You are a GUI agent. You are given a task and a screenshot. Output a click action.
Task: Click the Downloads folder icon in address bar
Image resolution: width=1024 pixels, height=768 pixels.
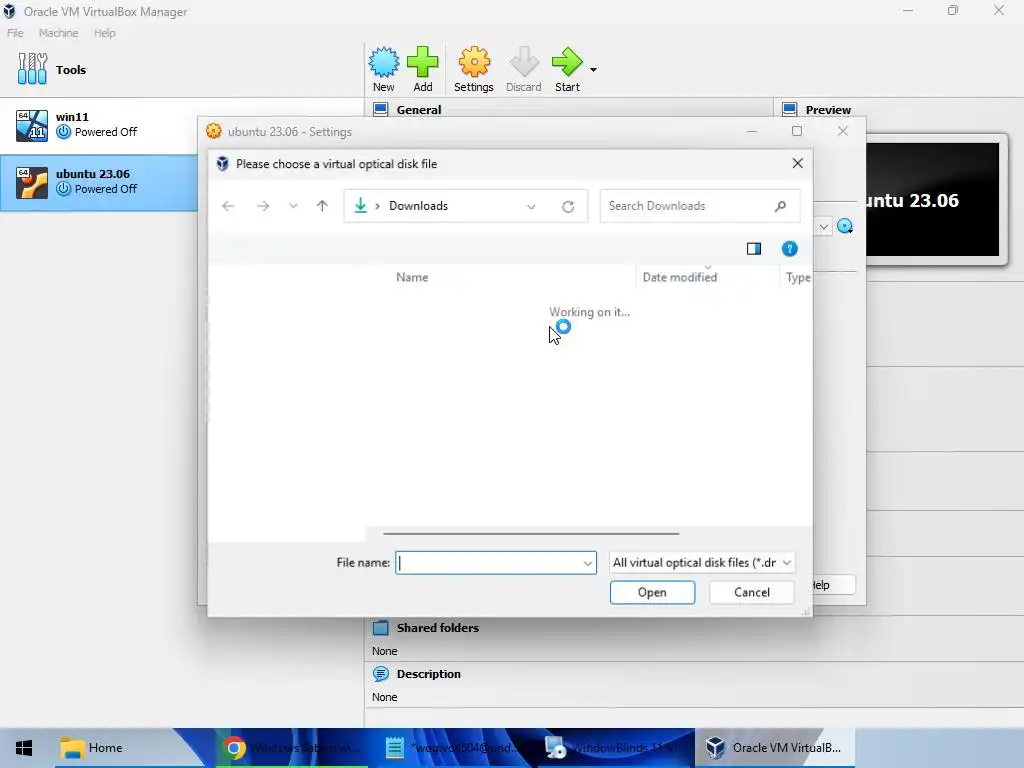click(360, 206)
